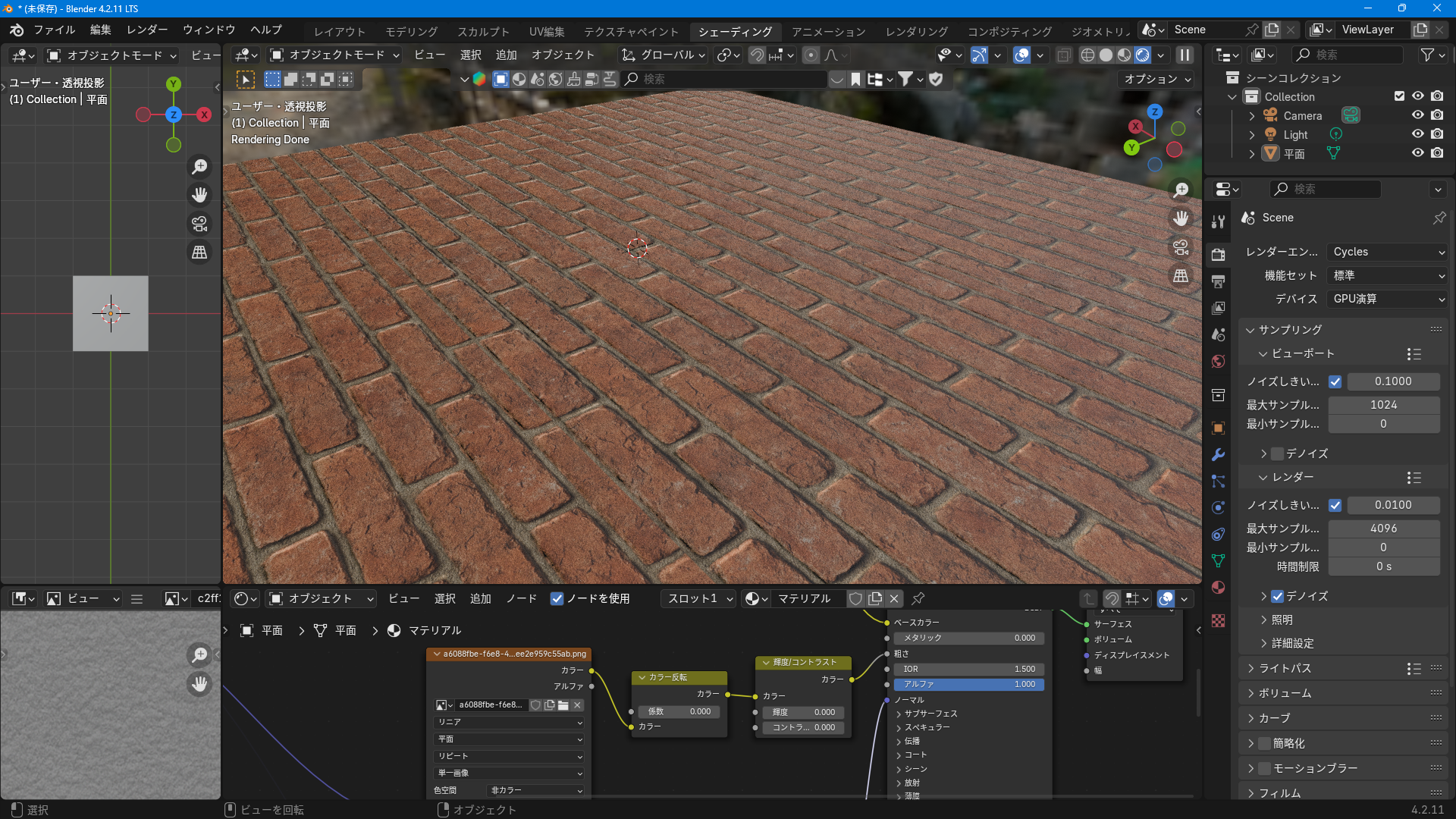Image resolution: width=1456 pixels, height=819 pixels.
Task: Expand the Camera item in outliner
Action: click(x=1251, y=116)
